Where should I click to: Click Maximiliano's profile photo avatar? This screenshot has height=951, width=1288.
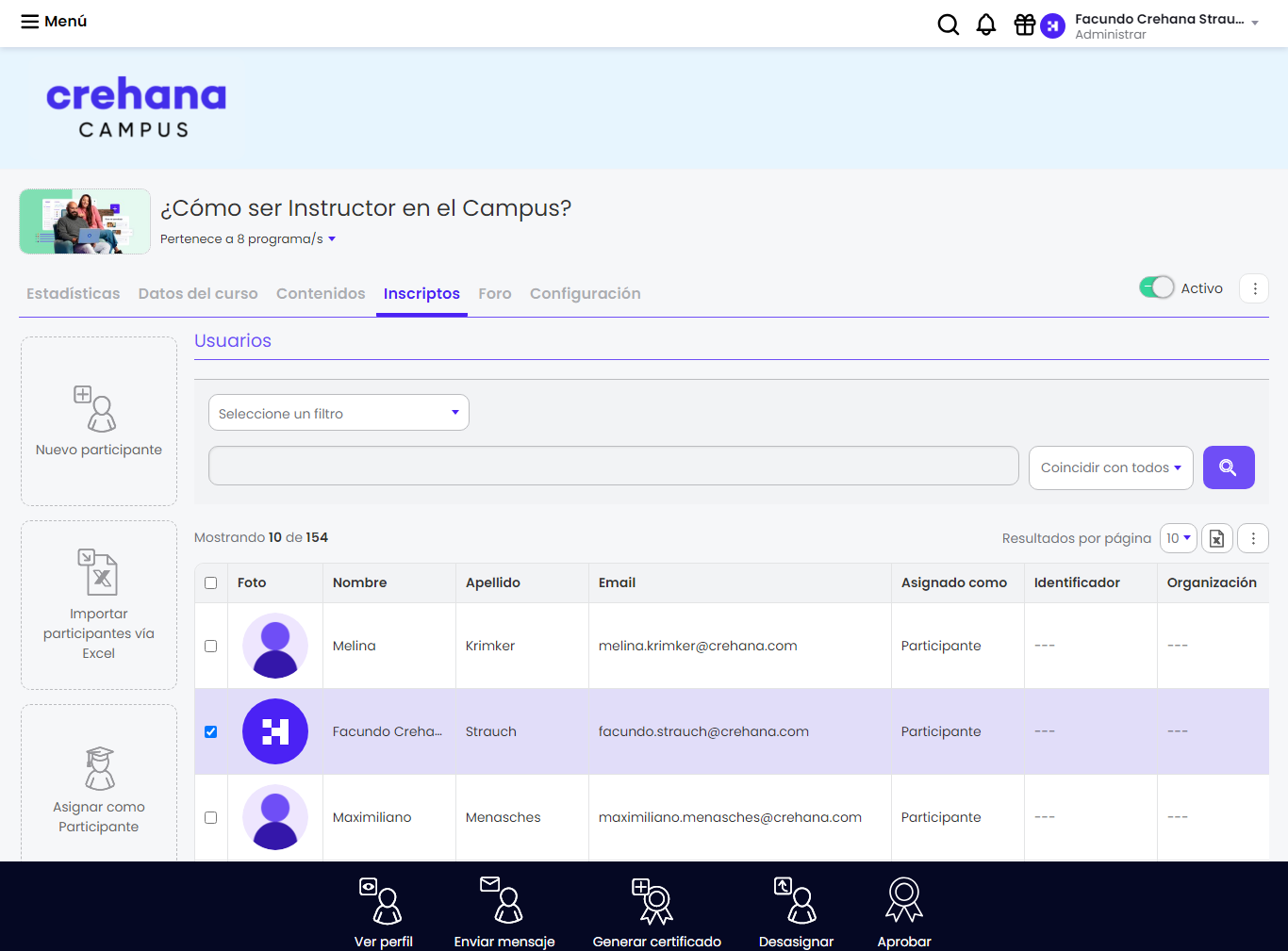coord(275,817)
